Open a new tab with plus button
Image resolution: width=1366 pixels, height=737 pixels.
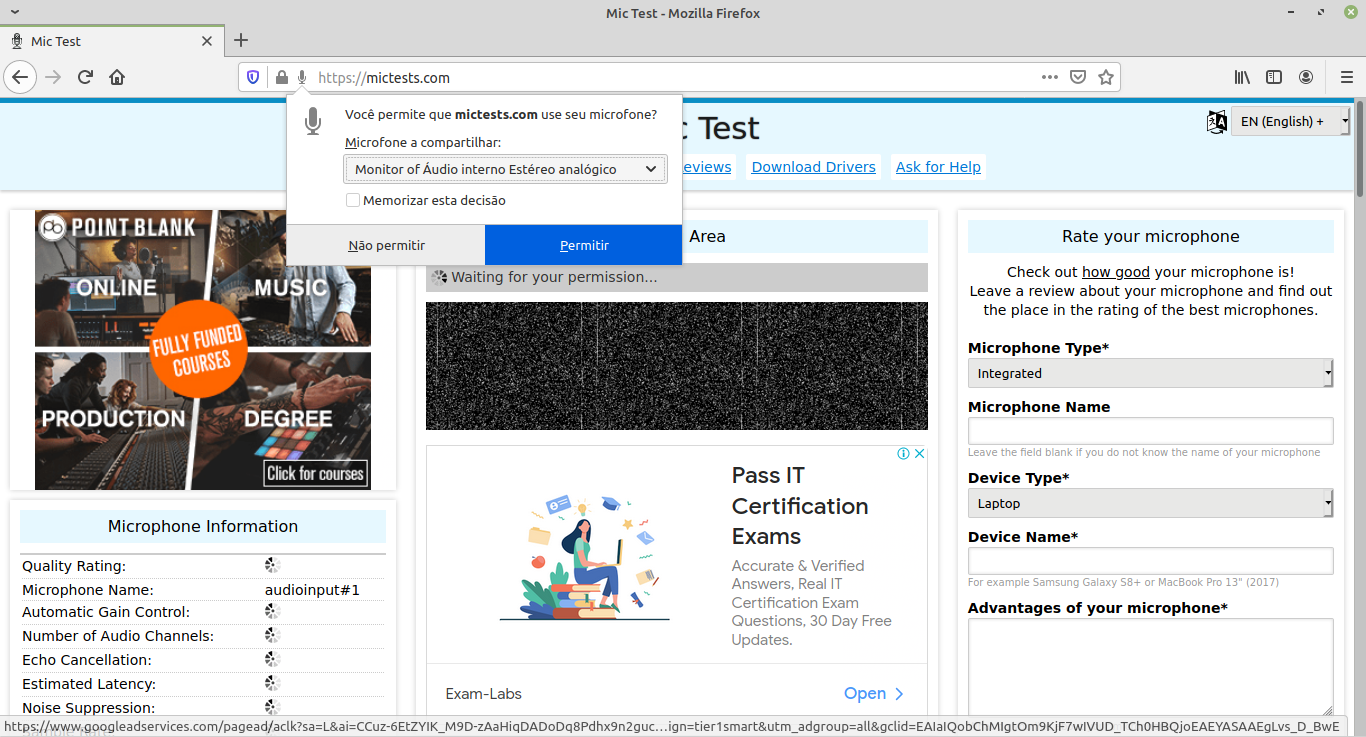[240, 41]
